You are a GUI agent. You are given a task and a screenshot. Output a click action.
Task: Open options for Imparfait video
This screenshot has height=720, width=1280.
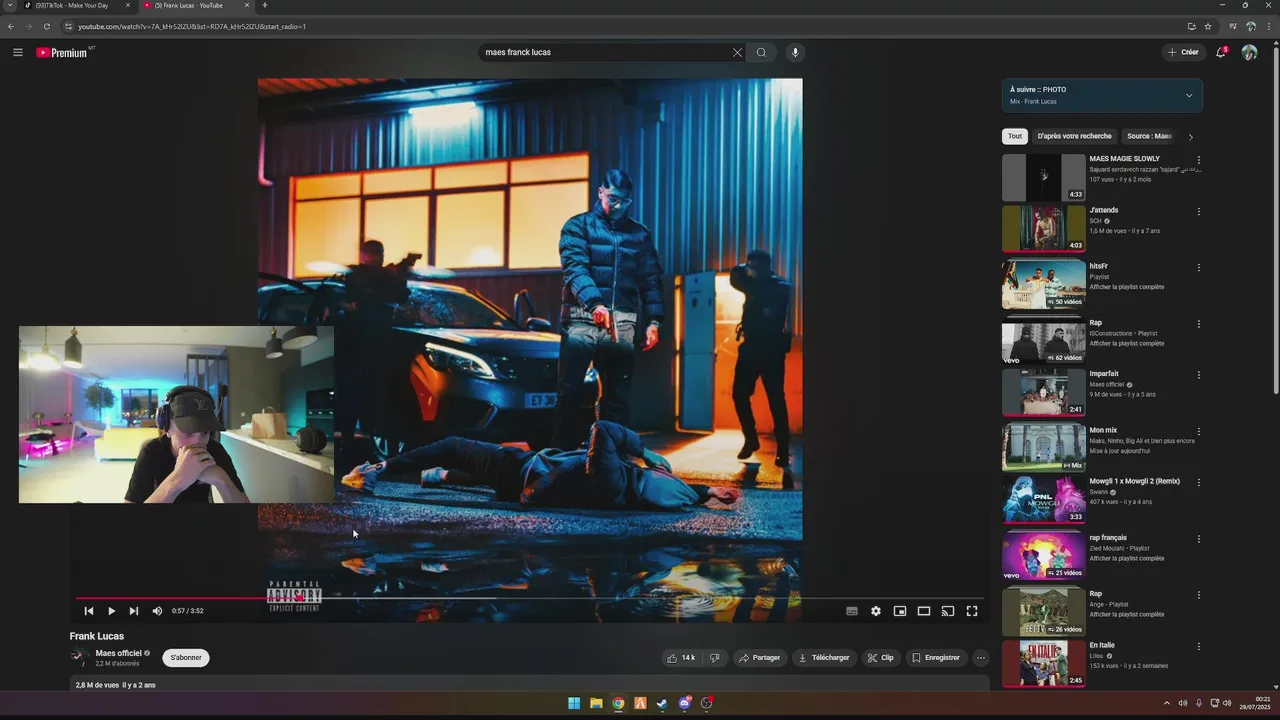pos(1199,375)
